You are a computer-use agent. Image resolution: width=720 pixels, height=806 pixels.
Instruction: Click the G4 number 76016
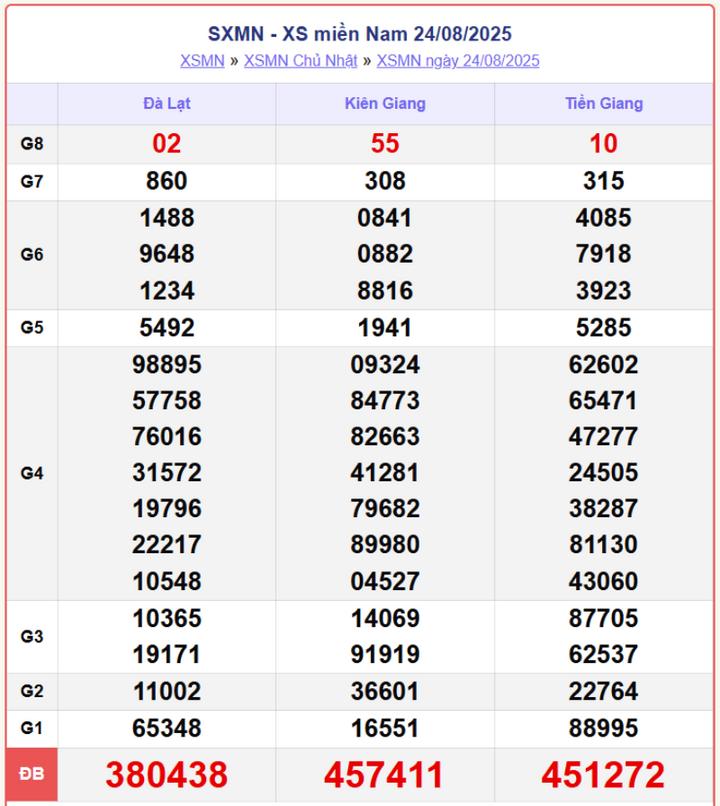(167, 437)
